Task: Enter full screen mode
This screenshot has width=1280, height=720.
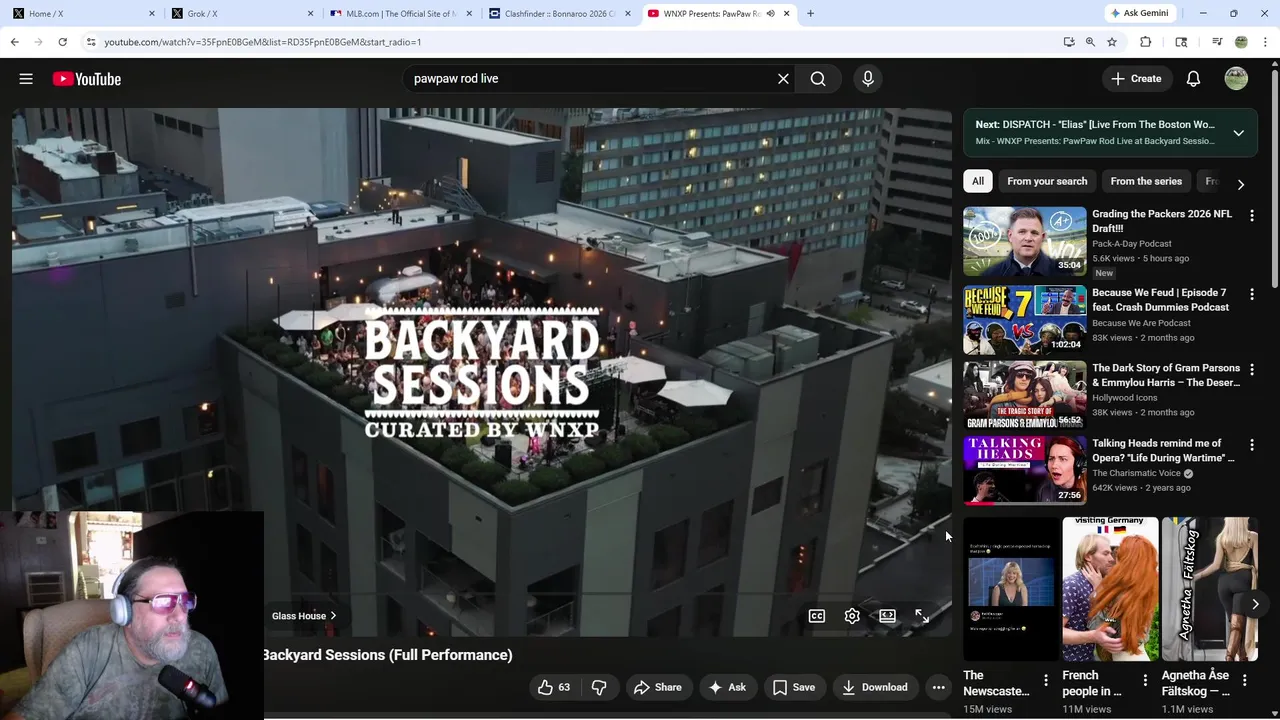Action: coord(922,616)
